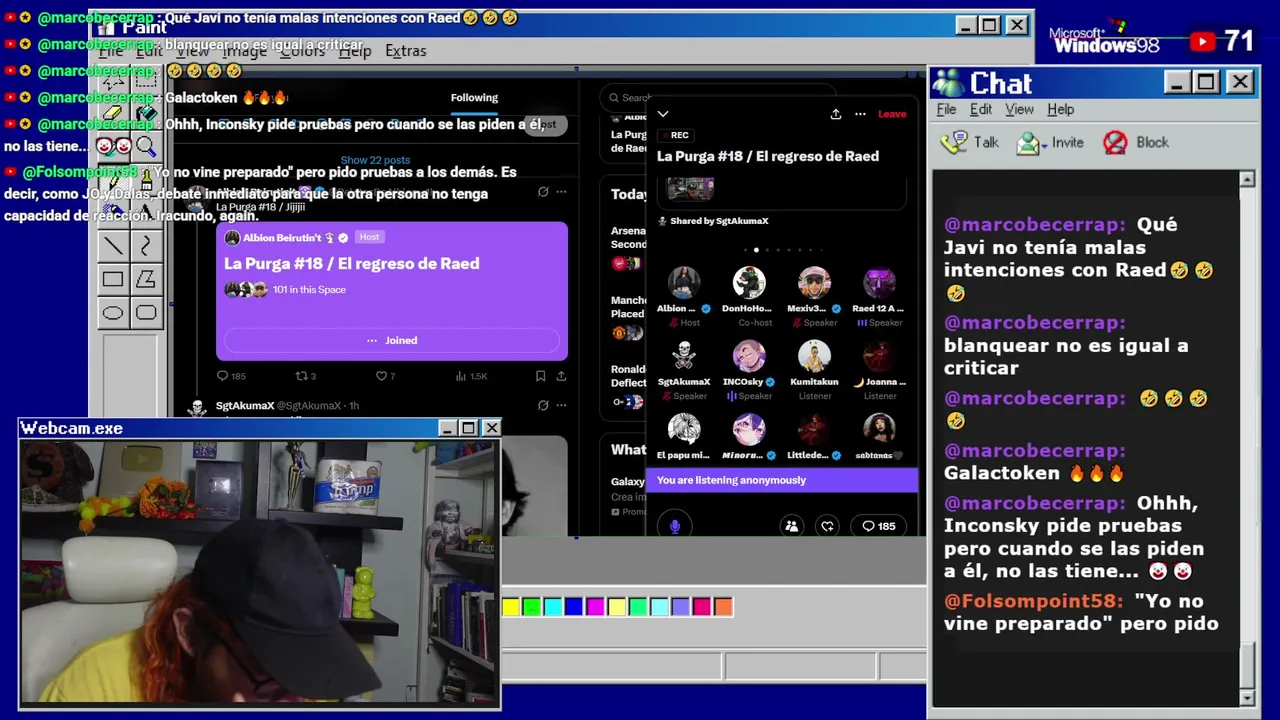Toggle the microphone button in the Space
Image resolution: width=1280 pixels, height=720 pixels.
pyautogui.click(x=674, y=526)
